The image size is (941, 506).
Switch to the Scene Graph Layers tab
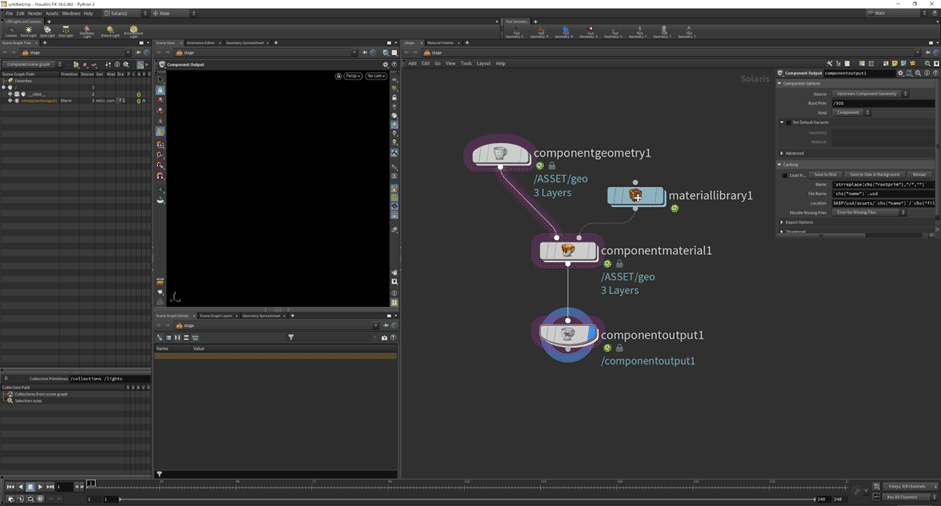[216, 316]
